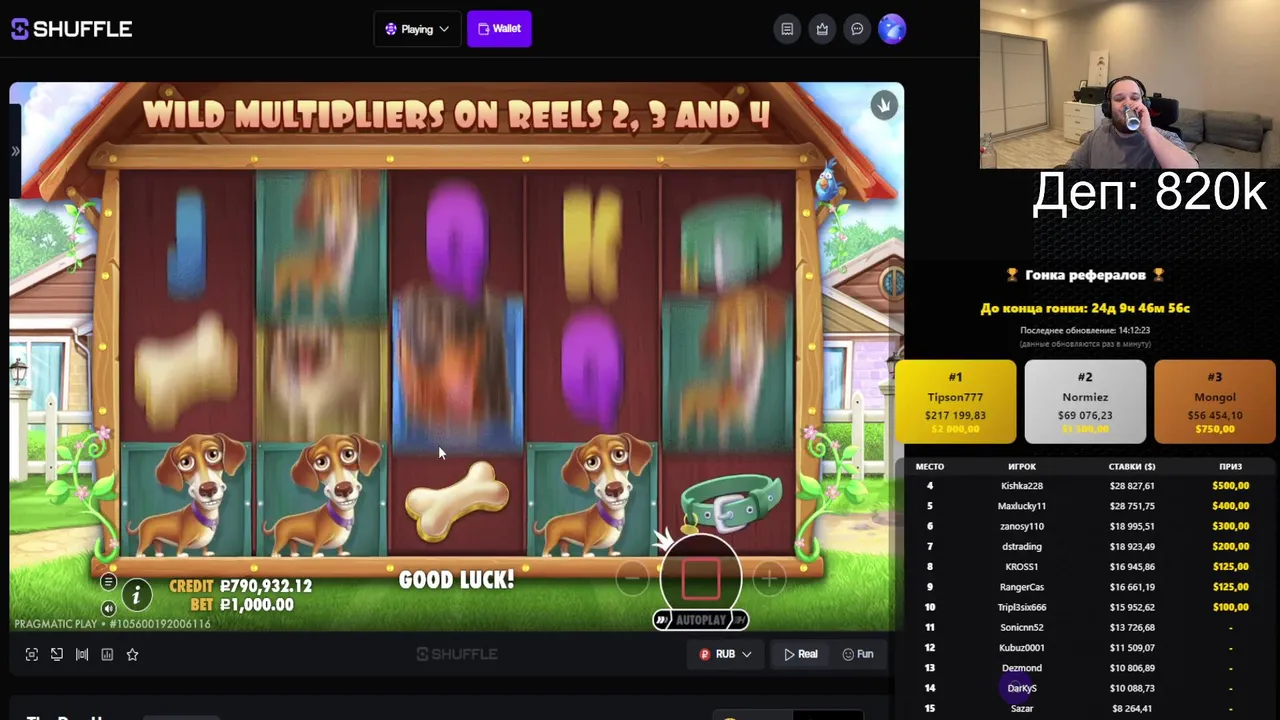Open the slot game menu icon
The image size is (1280, 720).
[x=108, y=582]
